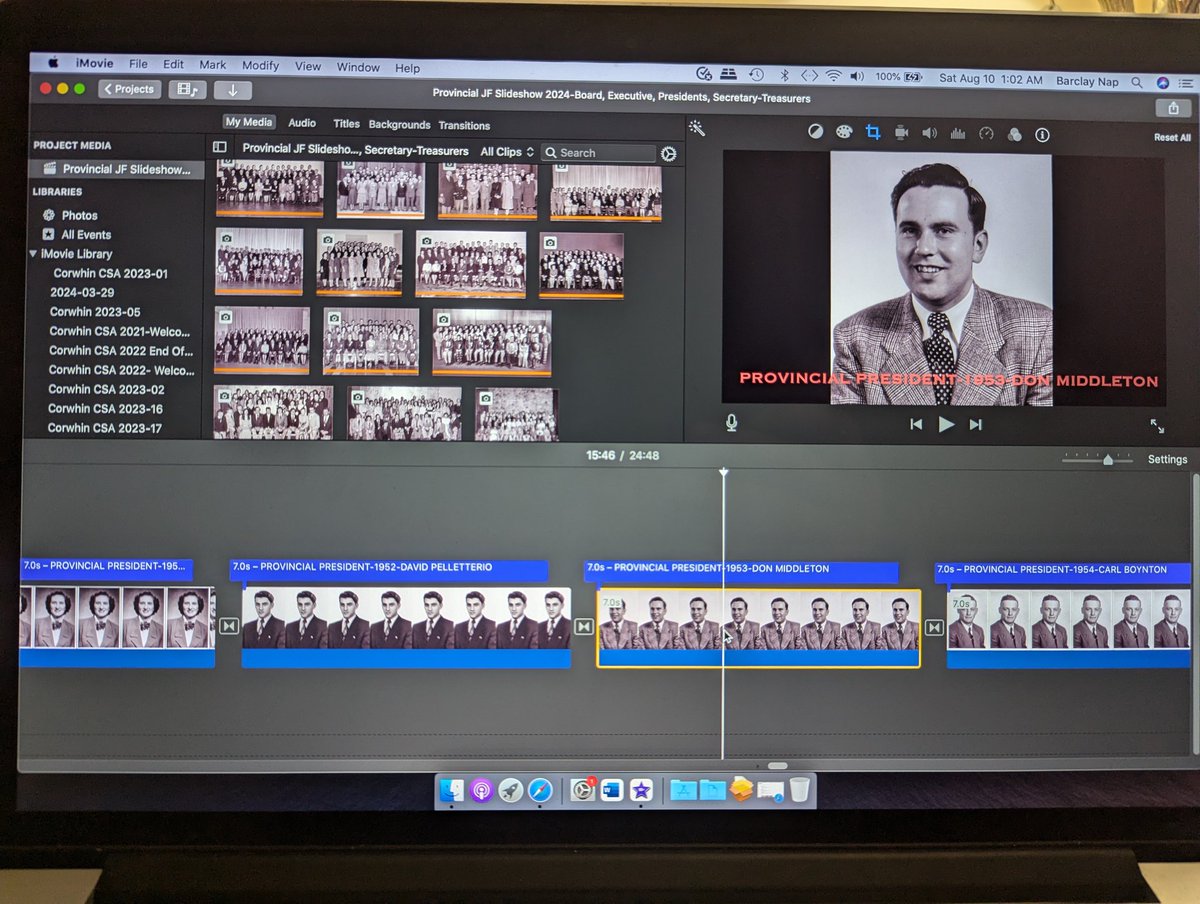Open the Window menu

pos(358,67)
